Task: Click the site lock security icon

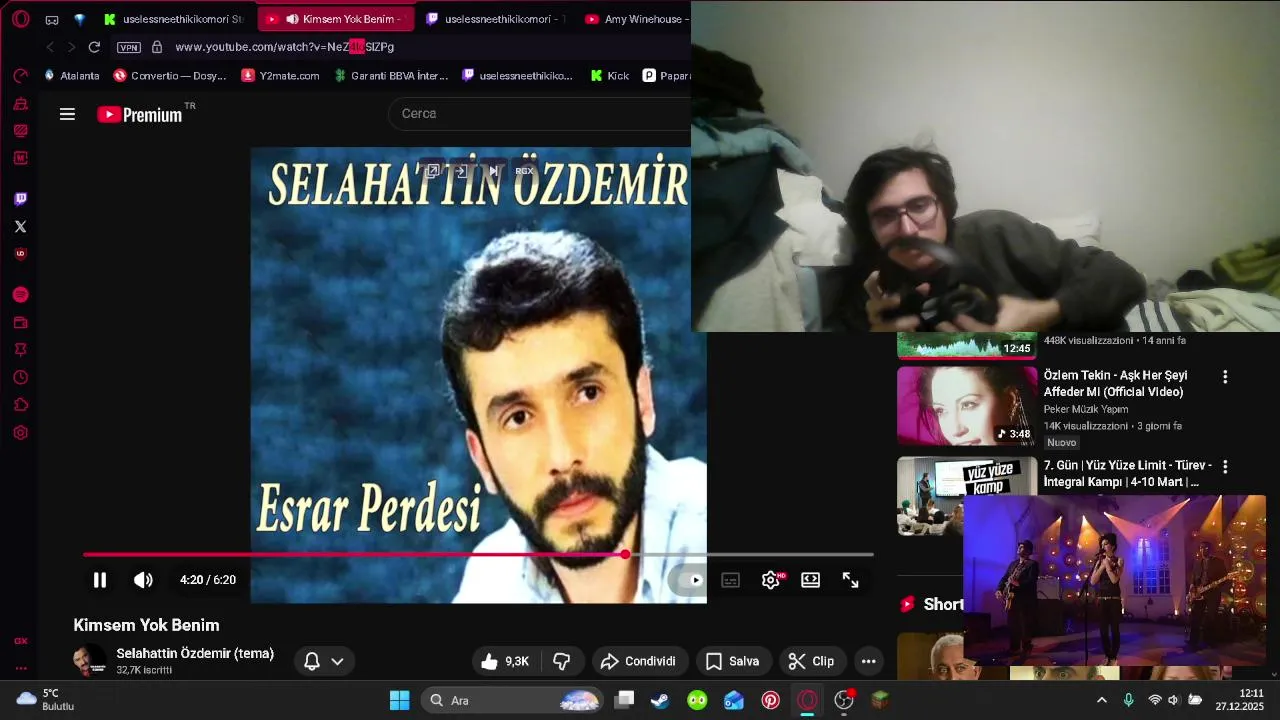Action: (x=156, y=47)
